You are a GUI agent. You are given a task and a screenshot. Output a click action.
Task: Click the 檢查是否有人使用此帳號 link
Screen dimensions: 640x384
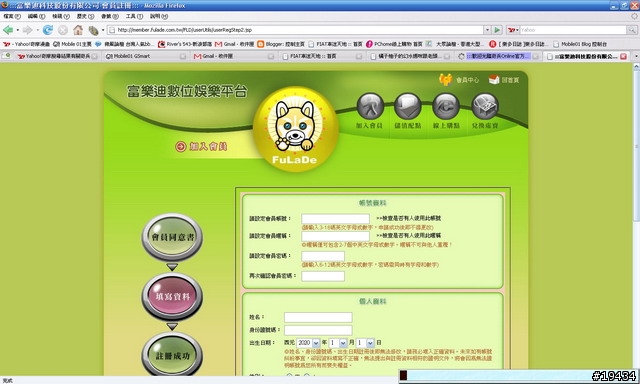coord(409,218)
